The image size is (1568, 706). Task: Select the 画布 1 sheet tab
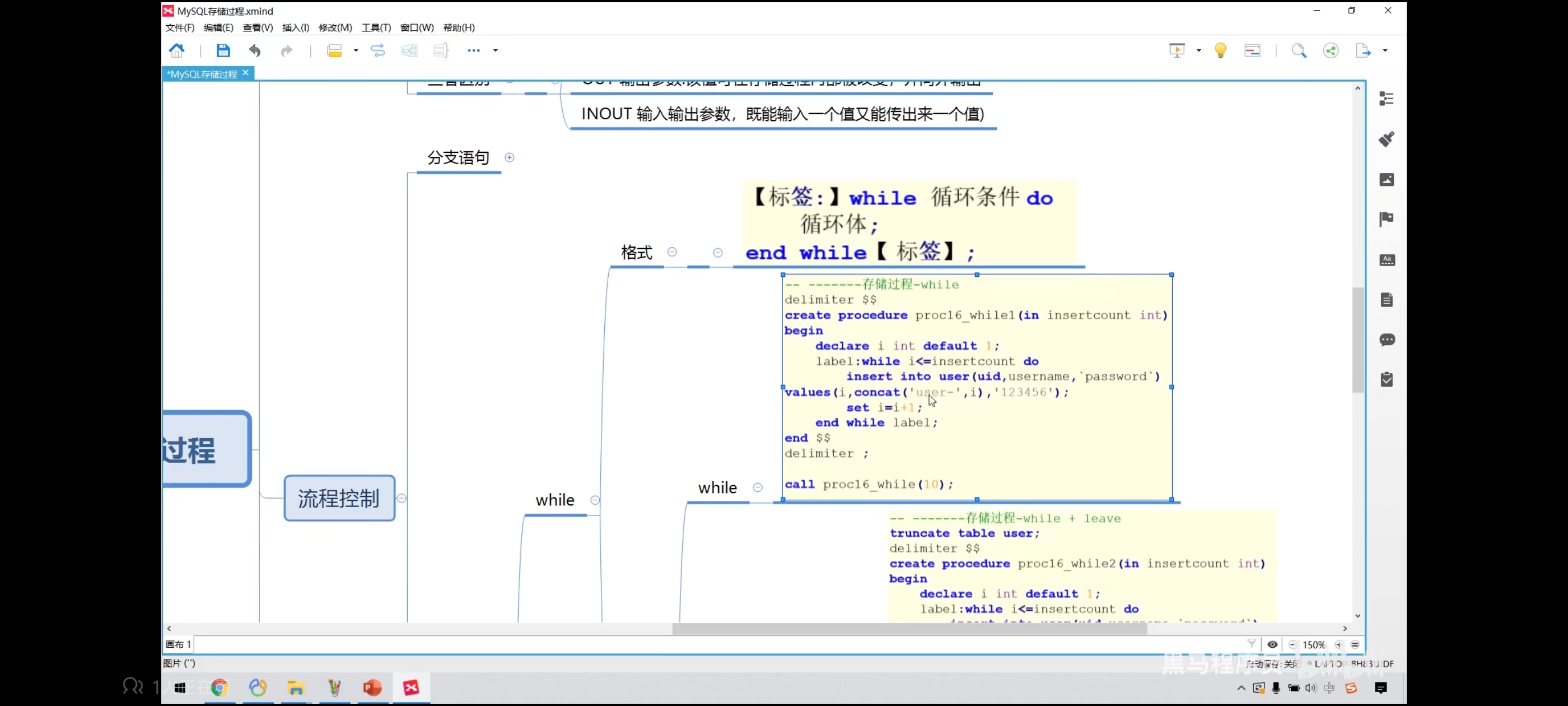coord(178,644)
